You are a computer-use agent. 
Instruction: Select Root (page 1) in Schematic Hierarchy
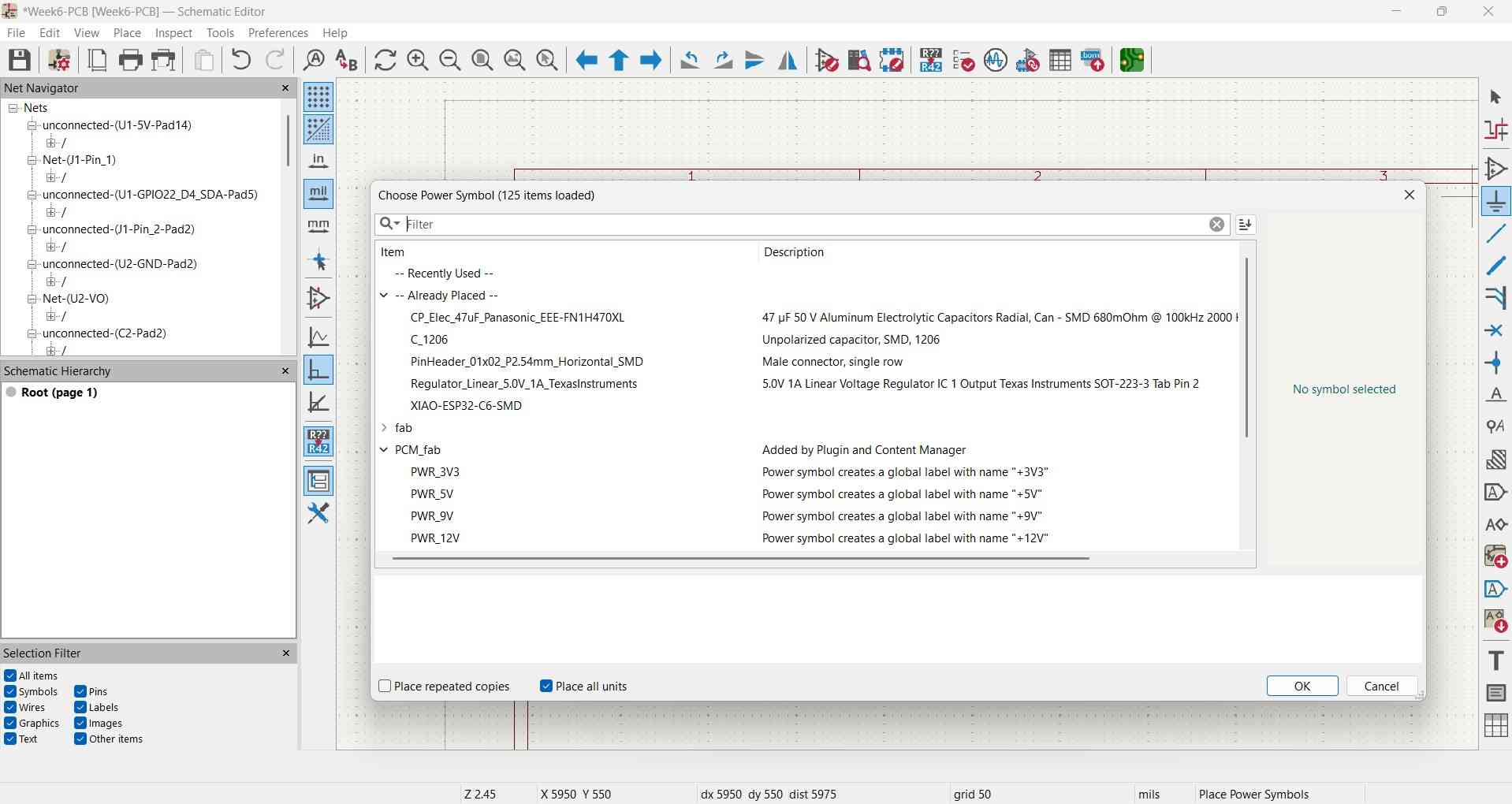59,393
